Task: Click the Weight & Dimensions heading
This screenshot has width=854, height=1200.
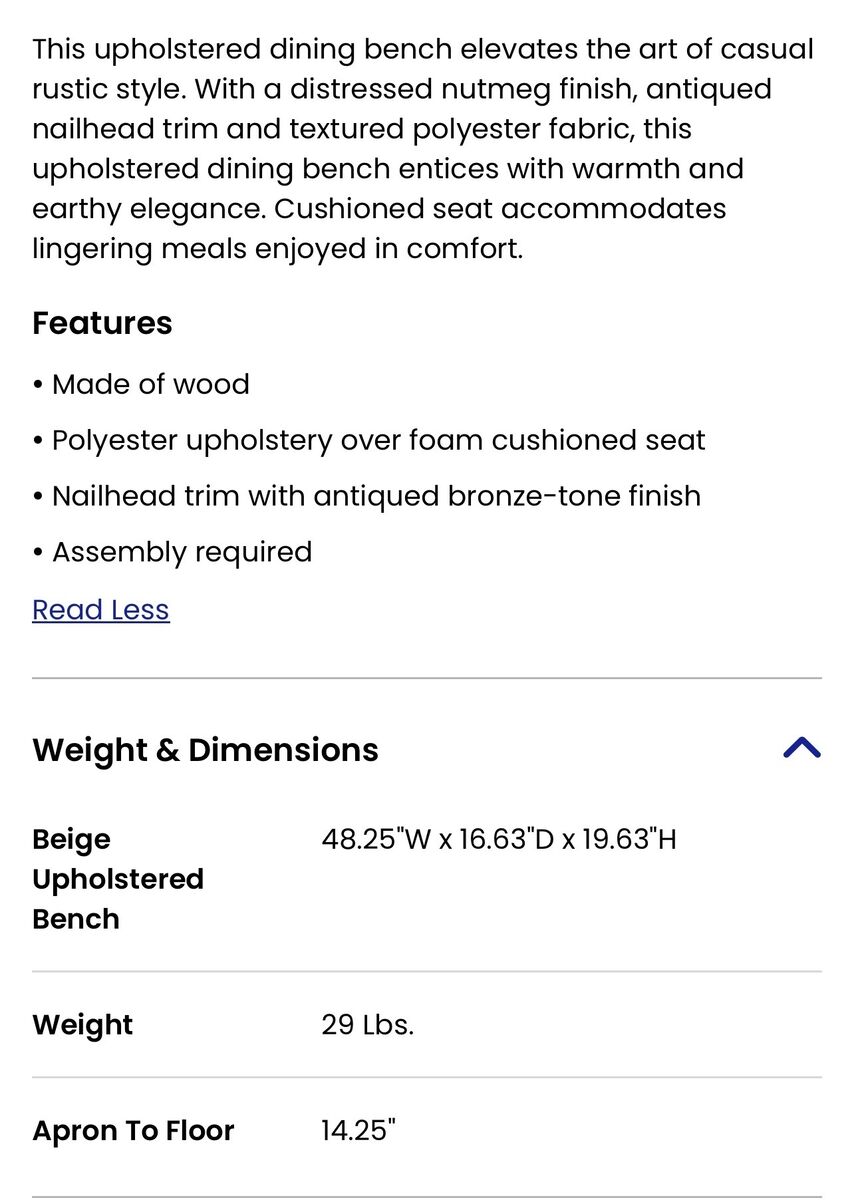Action: [x=205, y=750]
